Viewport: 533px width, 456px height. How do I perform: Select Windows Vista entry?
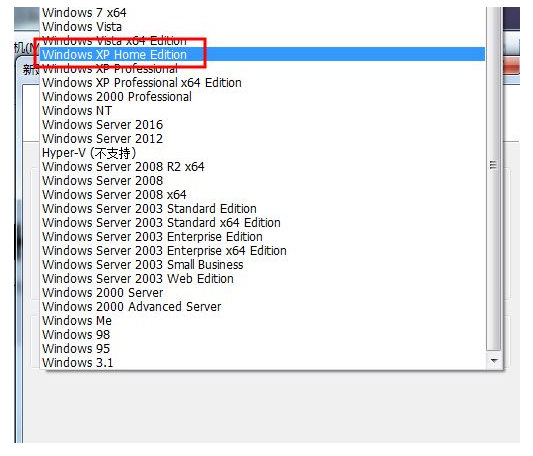click(262, 27)
